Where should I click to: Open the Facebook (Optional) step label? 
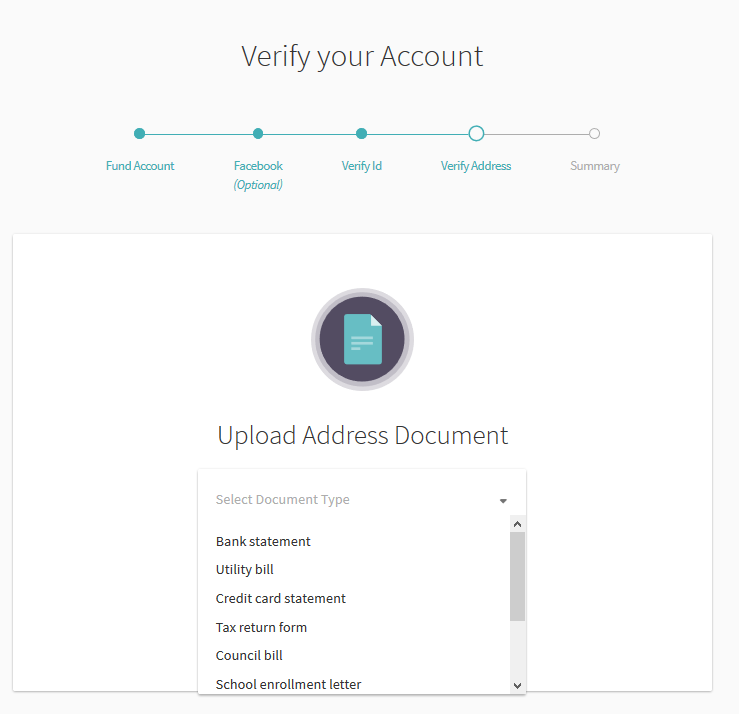tap(258, 175)
